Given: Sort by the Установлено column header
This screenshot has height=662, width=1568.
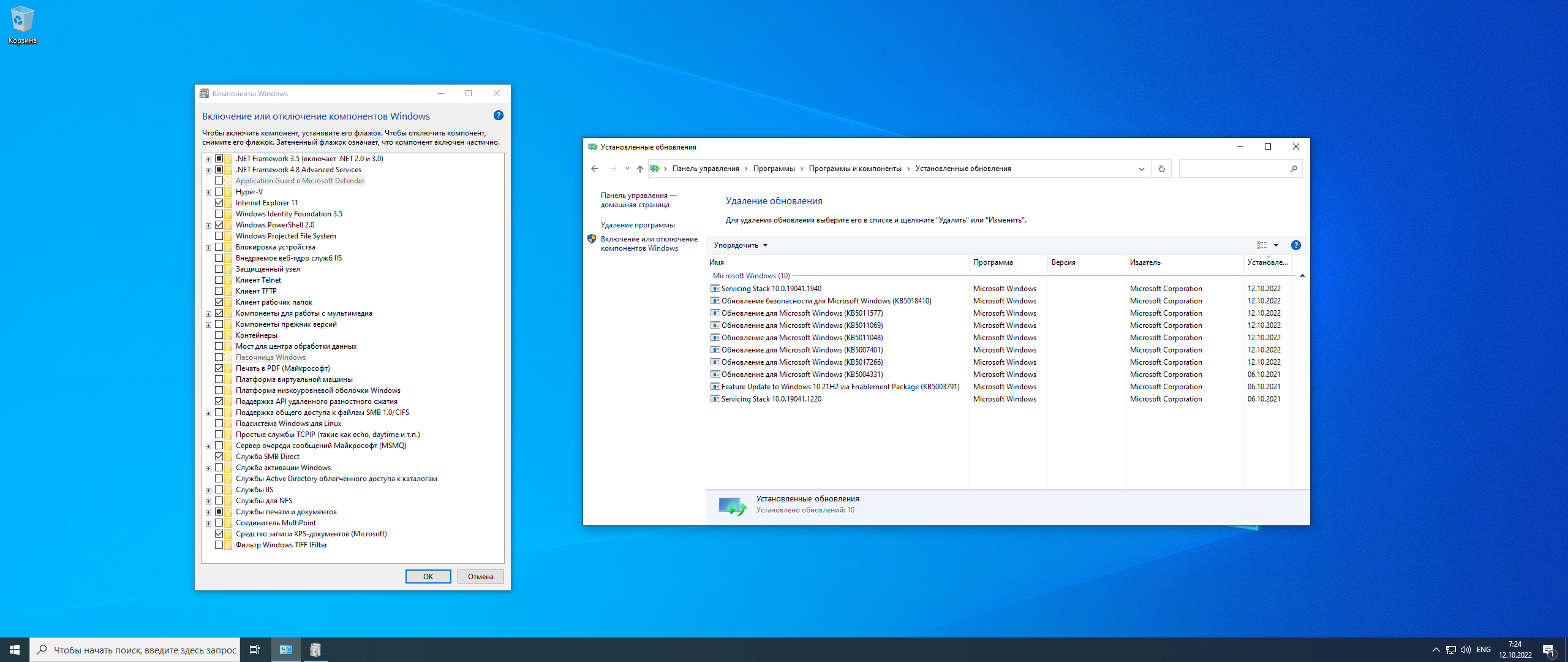Looking at the screenshot, I should [1268, 262].
